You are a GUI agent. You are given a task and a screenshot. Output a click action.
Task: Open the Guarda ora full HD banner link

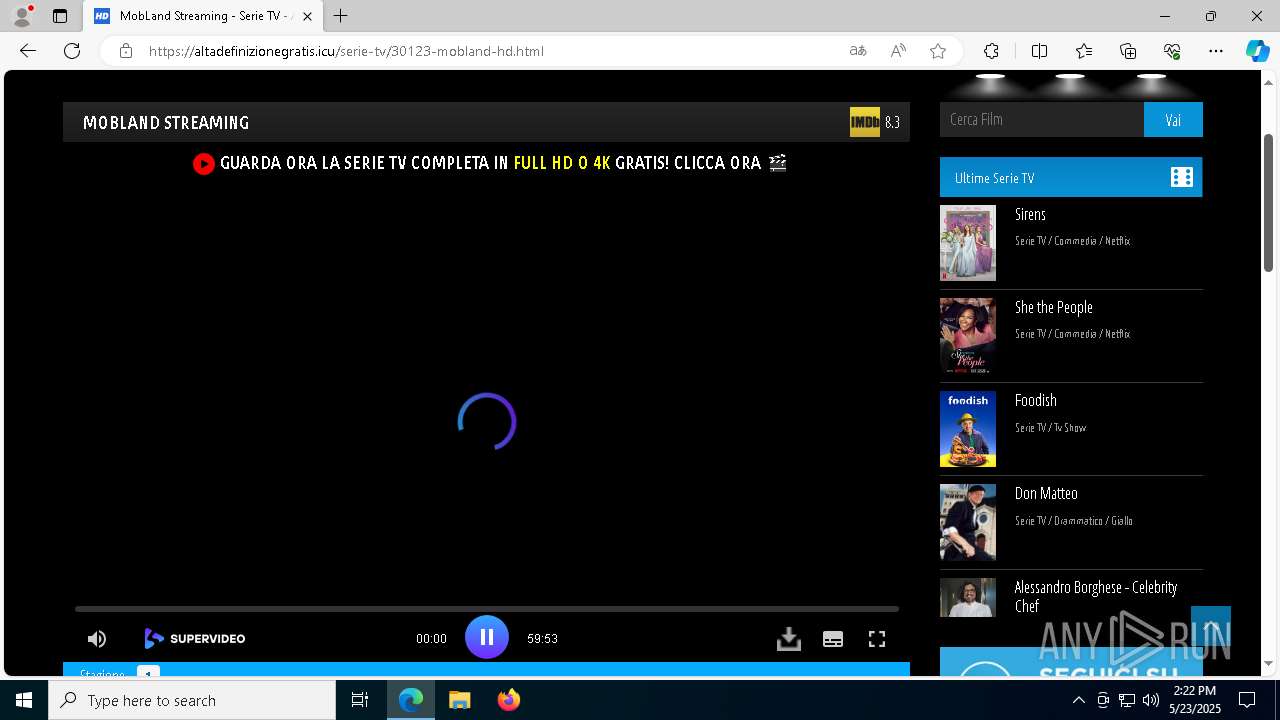(490, 163)
